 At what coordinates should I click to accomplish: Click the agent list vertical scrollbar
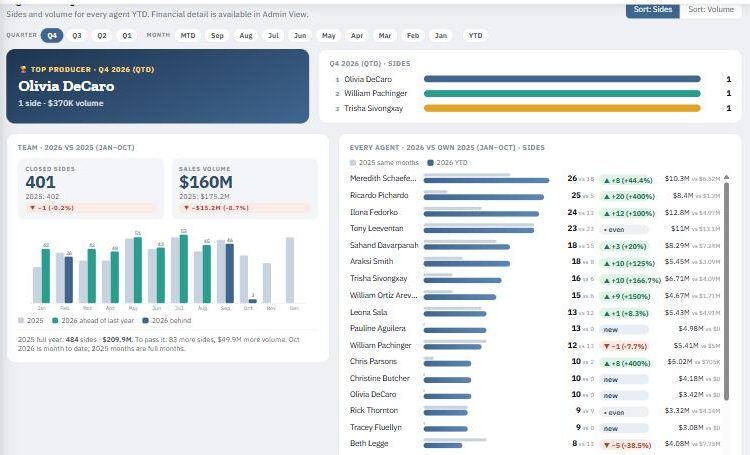click(x=727, y=290)
